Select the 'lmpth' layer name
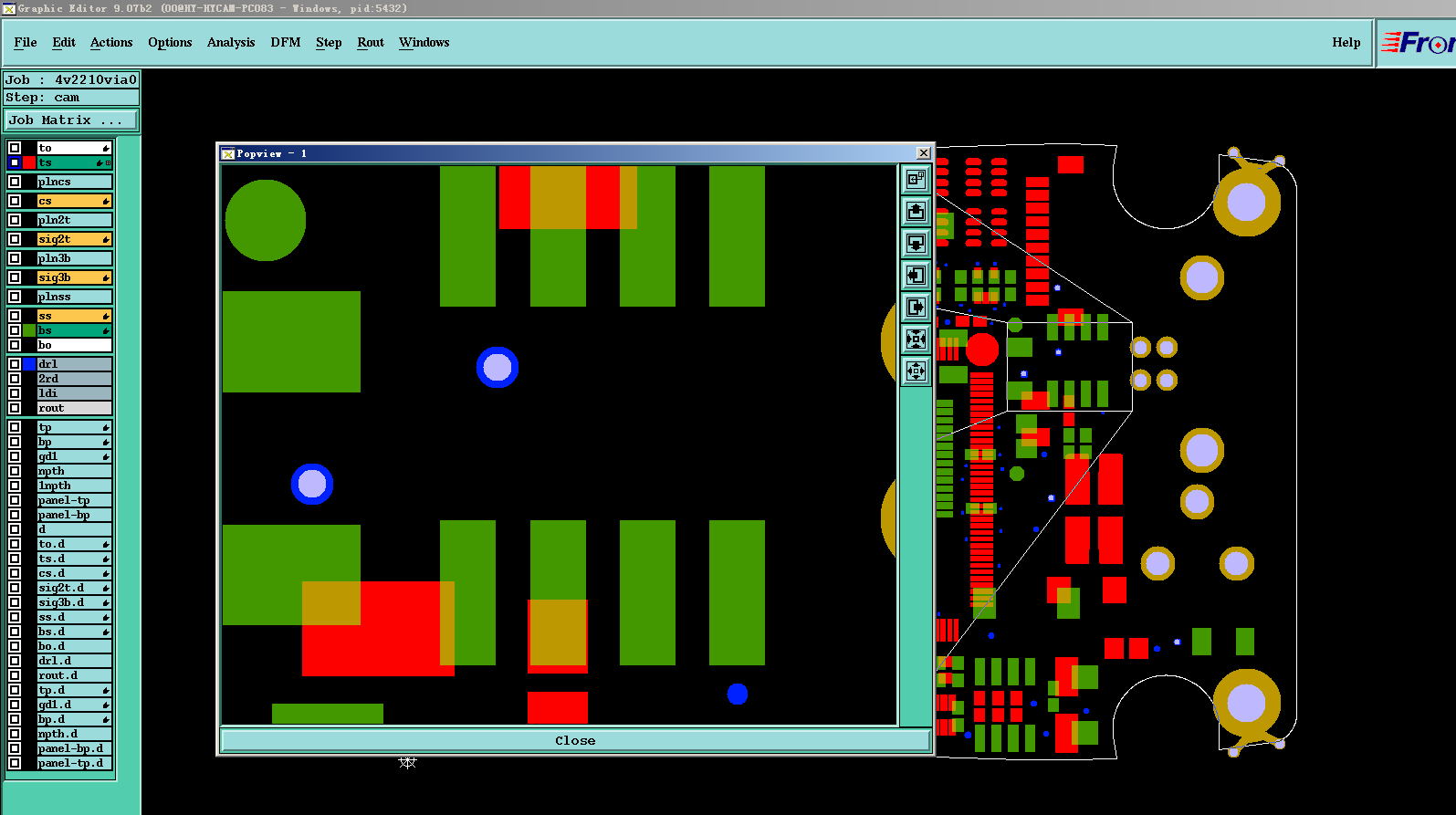Image resolution: width=1456 pixels, height=815 pixels. point(74,486)
